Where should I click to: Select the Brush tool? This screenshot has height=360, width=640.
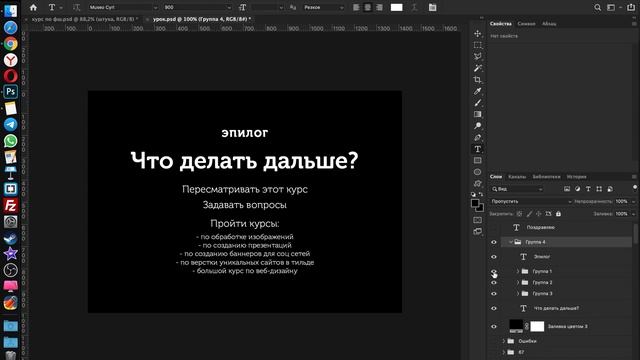[x=478, y=103]
